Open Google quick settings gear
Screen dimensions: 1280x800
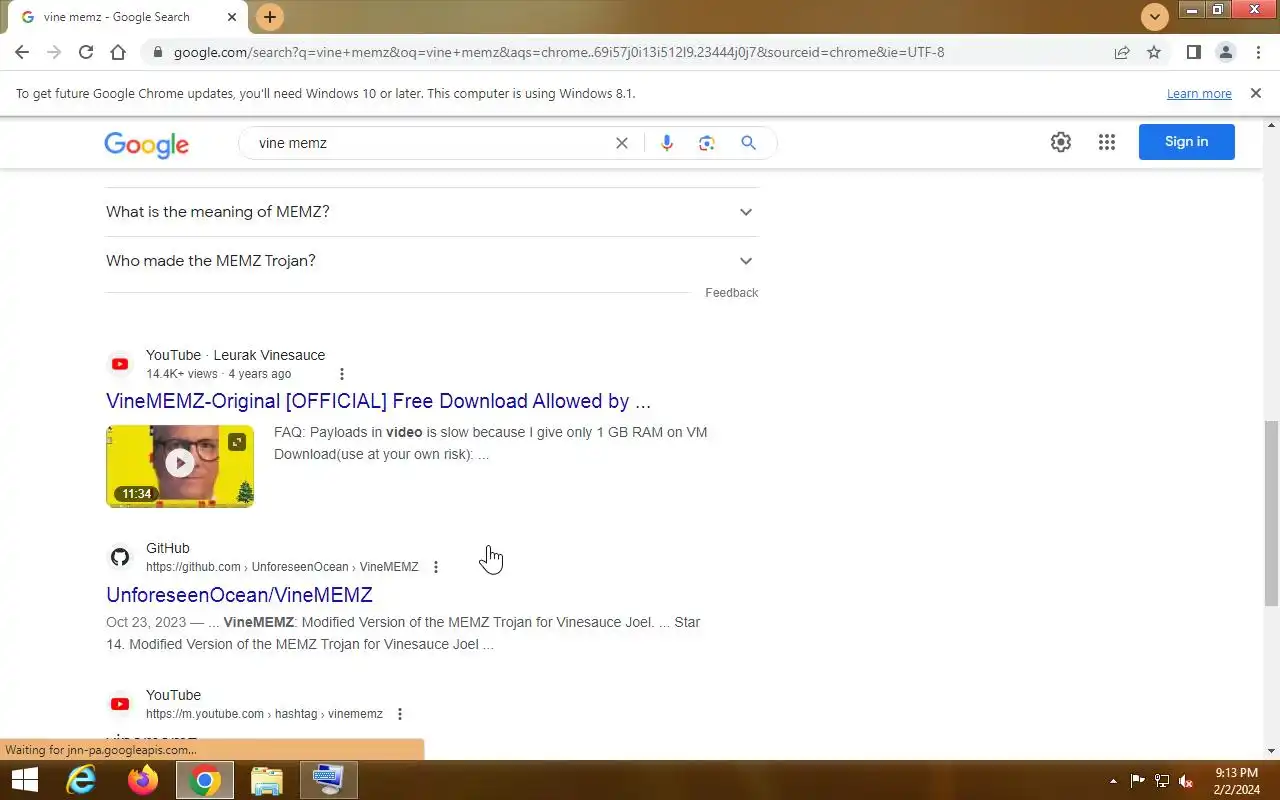pos(1061,142)
